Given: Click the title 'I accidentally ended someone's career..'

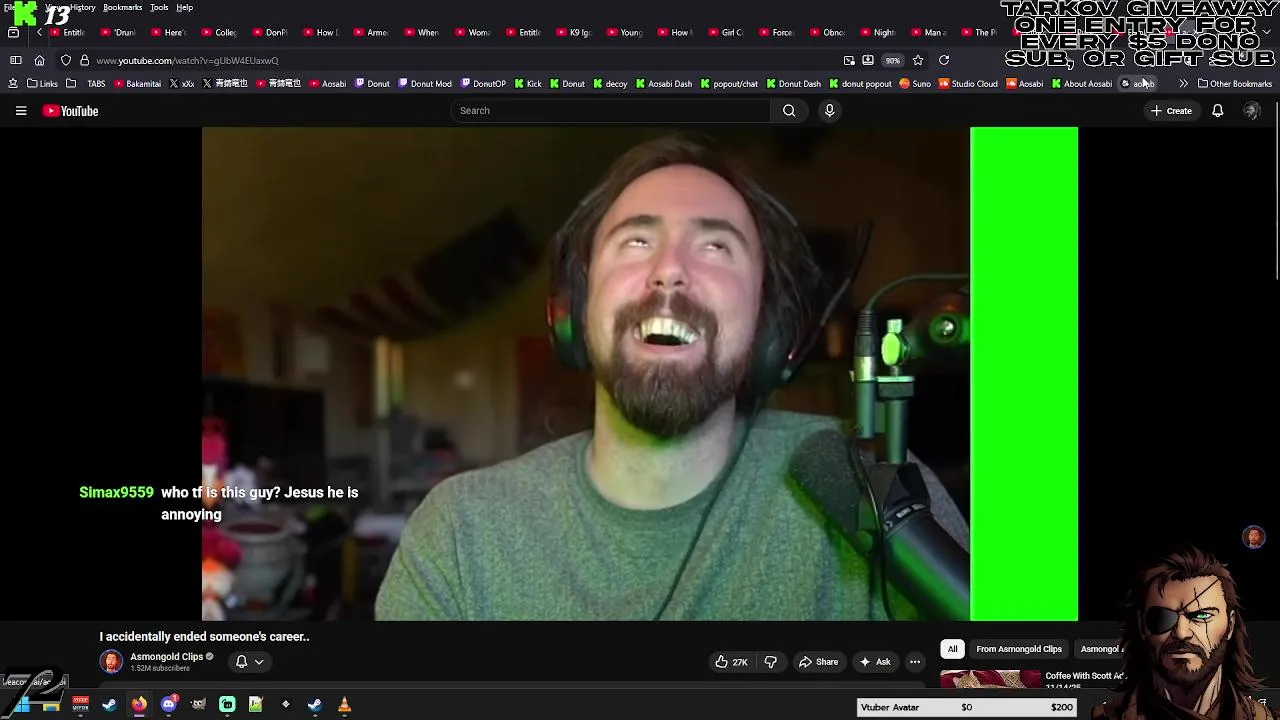Looking at the screenshot, I should [204, 637].
